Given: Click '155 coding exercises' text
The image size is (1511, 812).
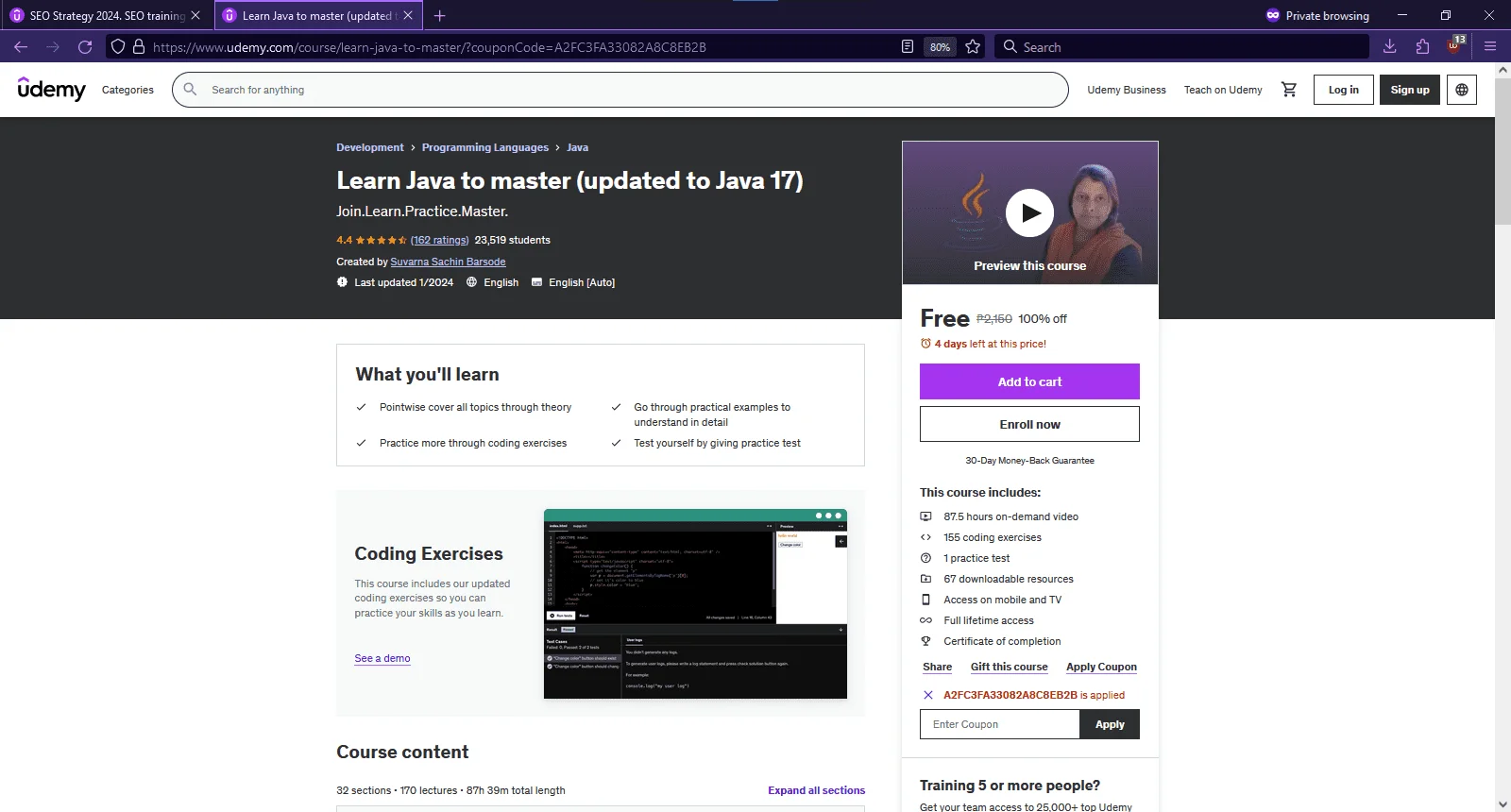Looking at the screenshot, I should (993, 537).
